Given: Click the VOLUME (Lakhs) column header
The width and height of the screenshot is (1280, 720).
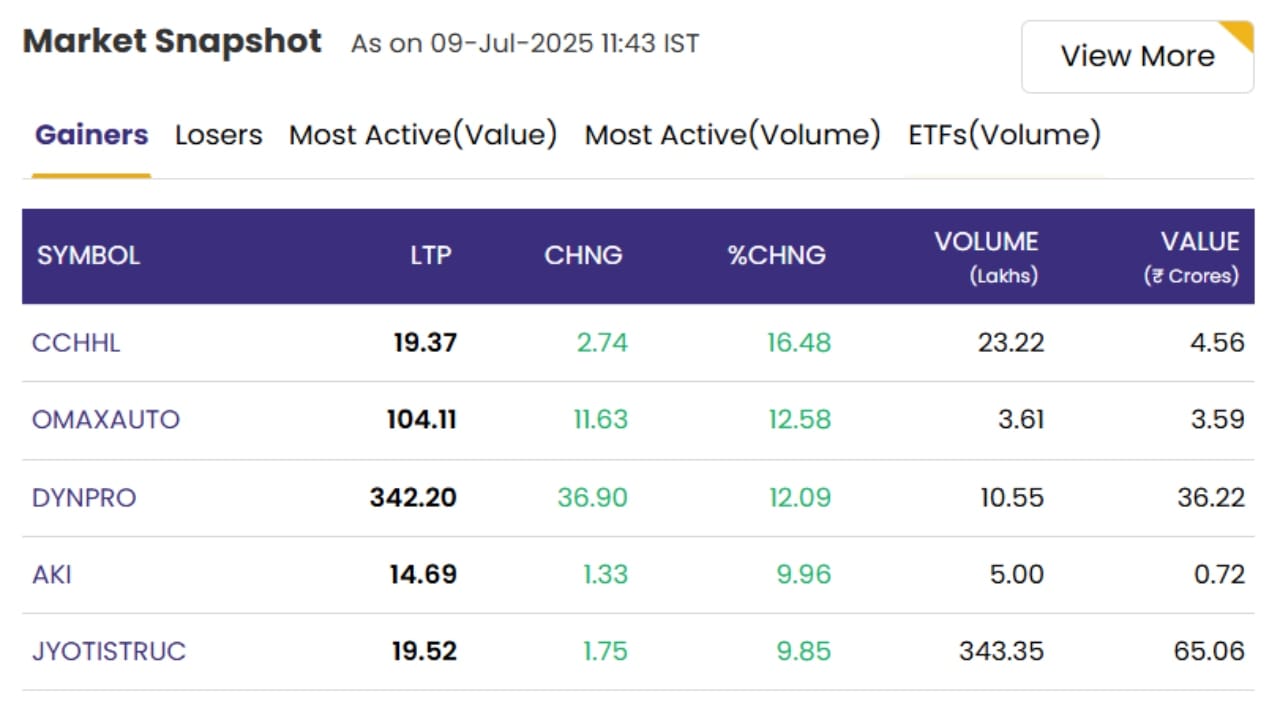Looking at the screenshot, I should [987, 257].
